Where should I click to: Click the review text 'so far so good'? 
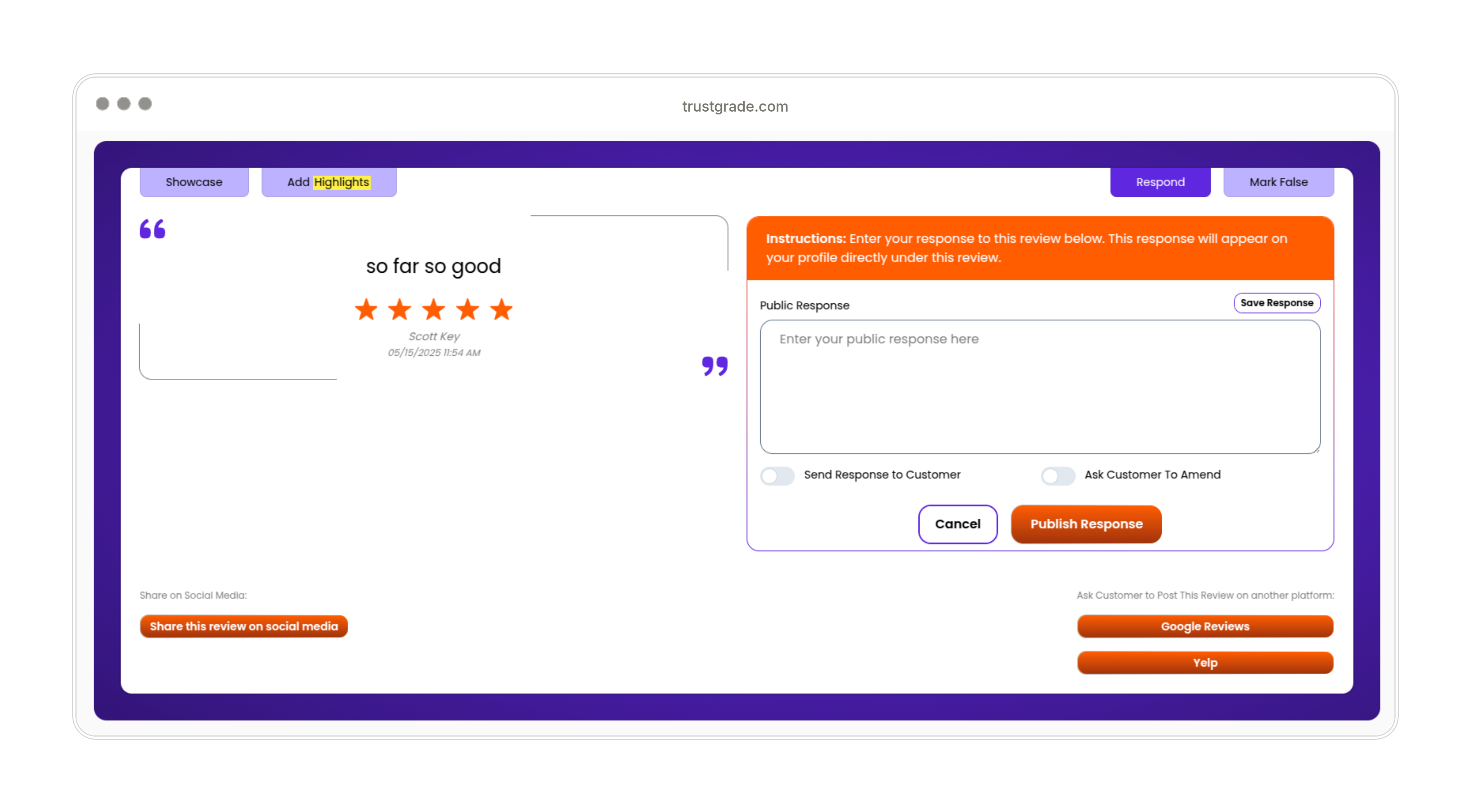(433, 266)
